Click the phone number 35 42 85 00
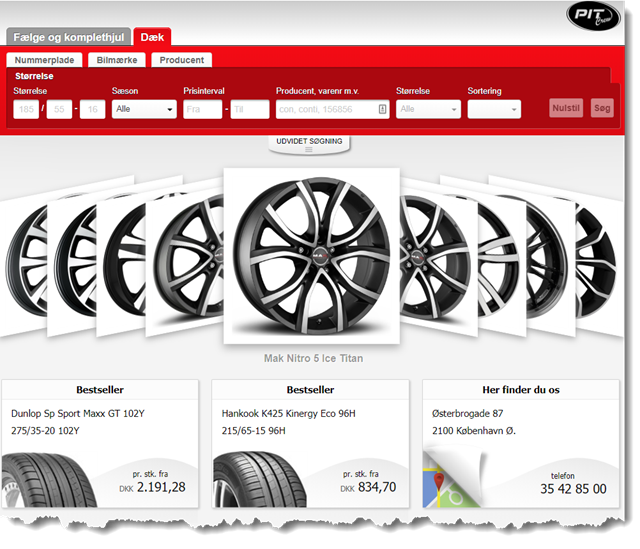This screenshot has height=549, width=640. coord(573,489)
